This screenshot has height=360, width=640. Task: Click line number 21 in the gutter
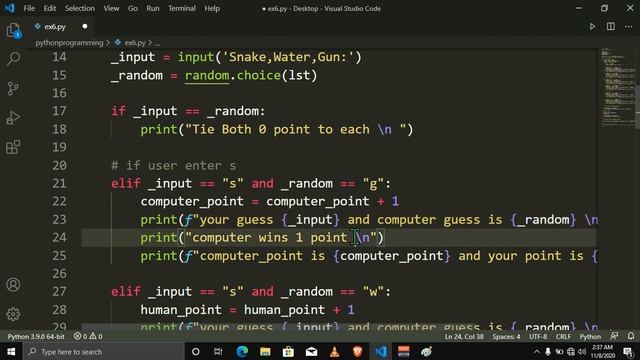click(59, 183)
